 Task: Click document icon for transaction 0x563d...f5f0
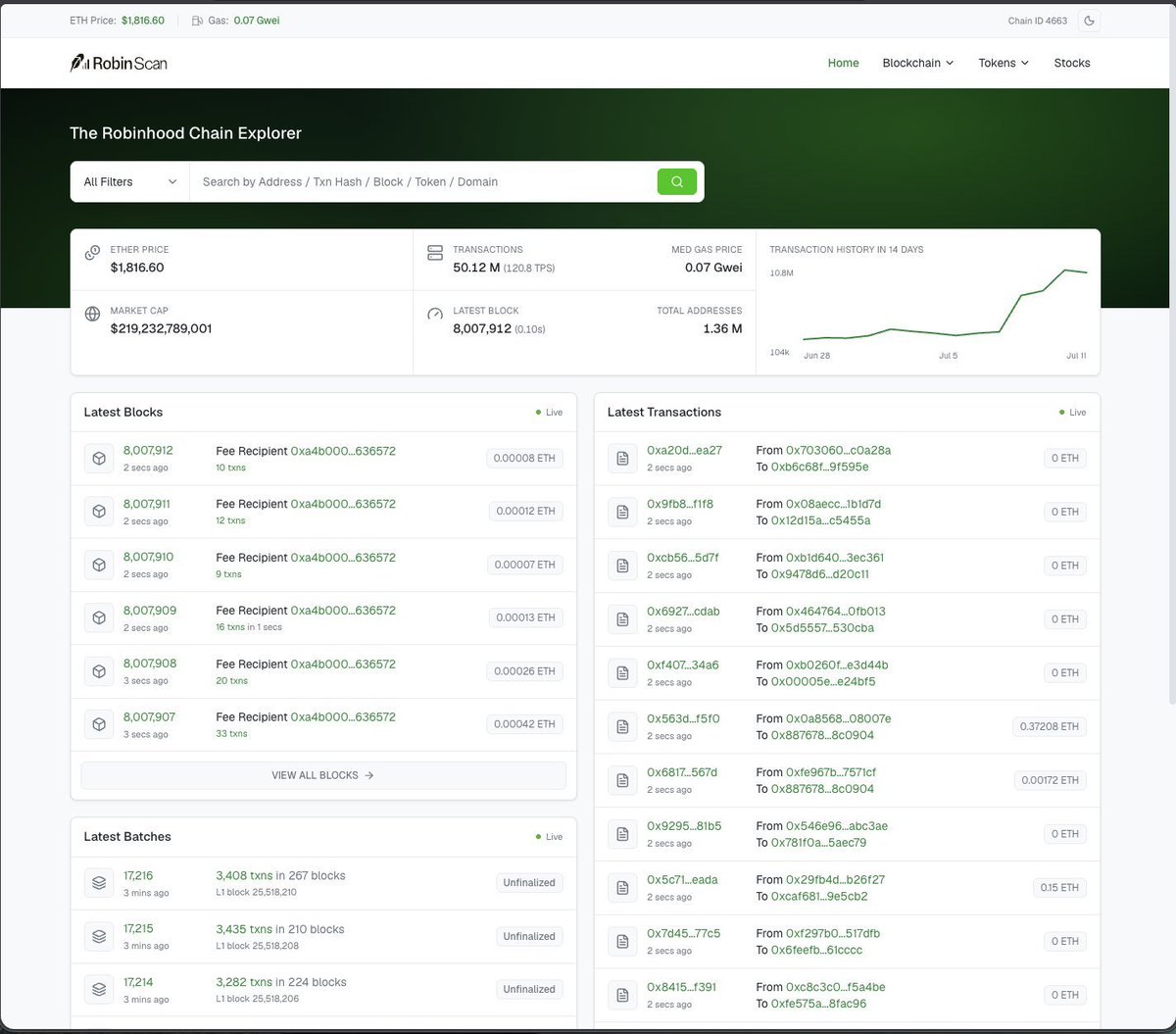pyautogui.click(x=622, y=726)
